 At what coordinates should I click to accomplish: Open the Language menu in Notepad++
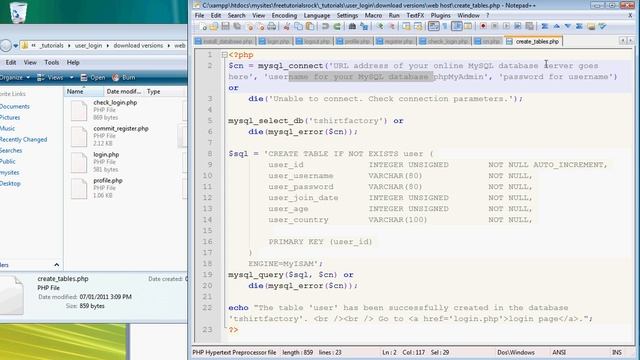pos(317,16)
